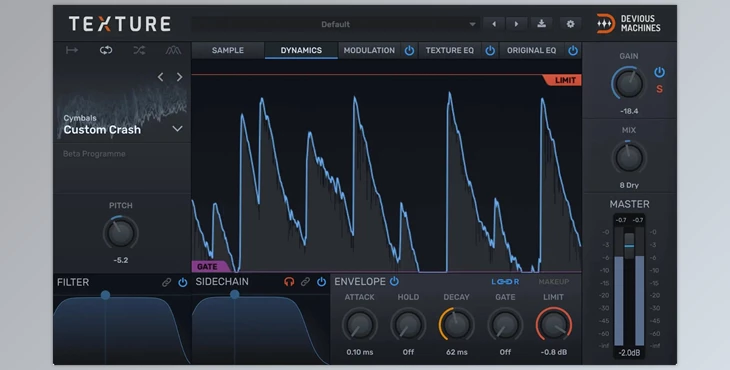Click the Cymbals category label
Image resolution: width=730 pixels, height=370 pixels.
point(80,118)
